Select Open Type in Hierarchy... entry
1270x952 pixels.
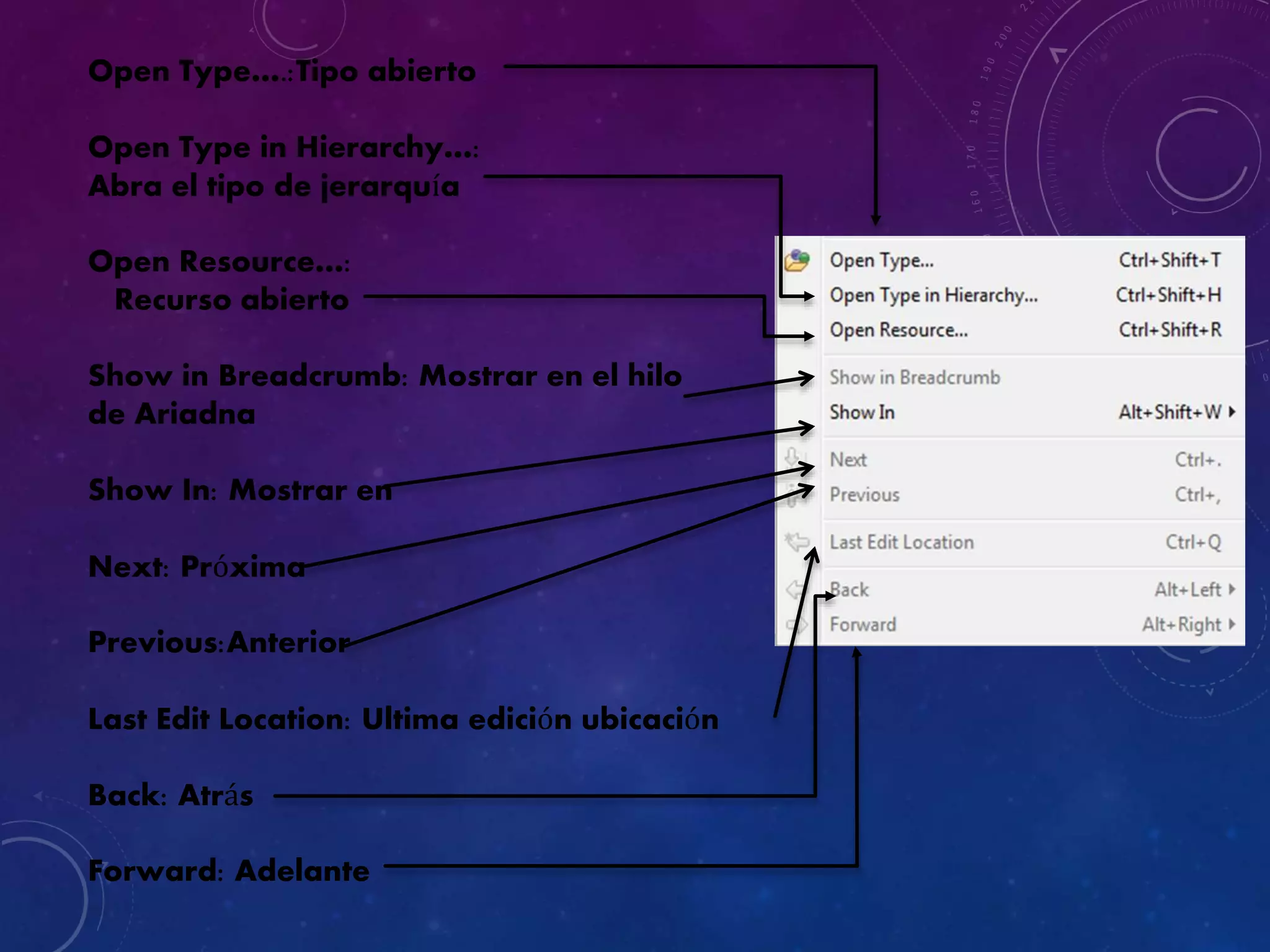[933, 295]
